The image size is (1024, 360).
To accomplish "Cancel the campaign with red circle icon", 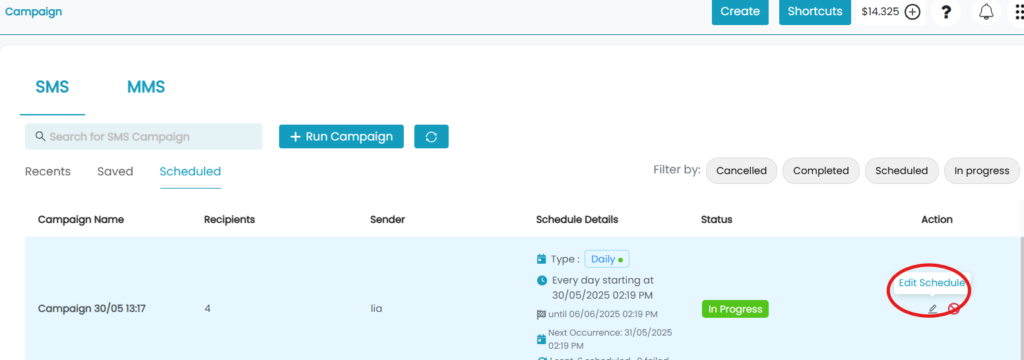I will 953,309.
